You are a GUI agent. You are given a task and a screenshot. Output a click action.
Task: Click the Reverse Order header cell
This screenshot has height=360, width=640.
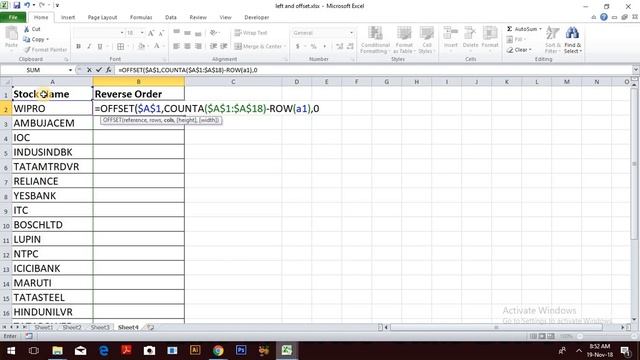point(139,94)
